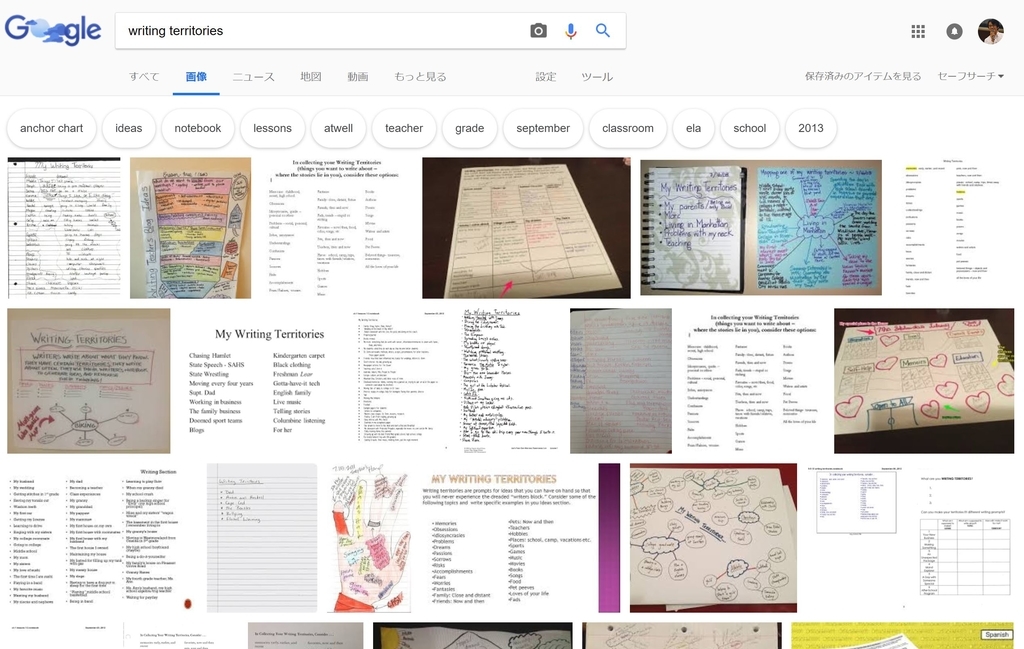The width and height of the screenshot is (1024, 649).
Task: Open three-column 'Writing Section' list thumbnail
Action: click(x=103, y=538)
